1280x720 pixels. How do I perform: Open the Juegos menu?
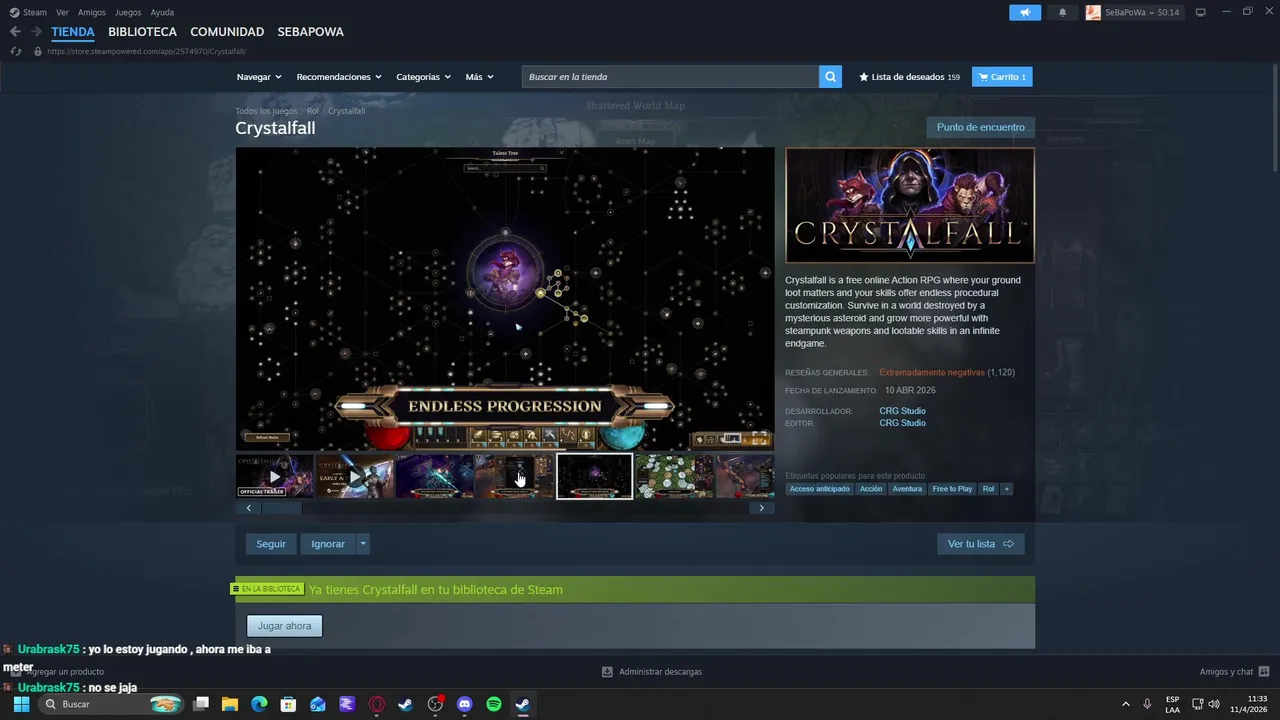pyautogui.click(x=128, y=12)
